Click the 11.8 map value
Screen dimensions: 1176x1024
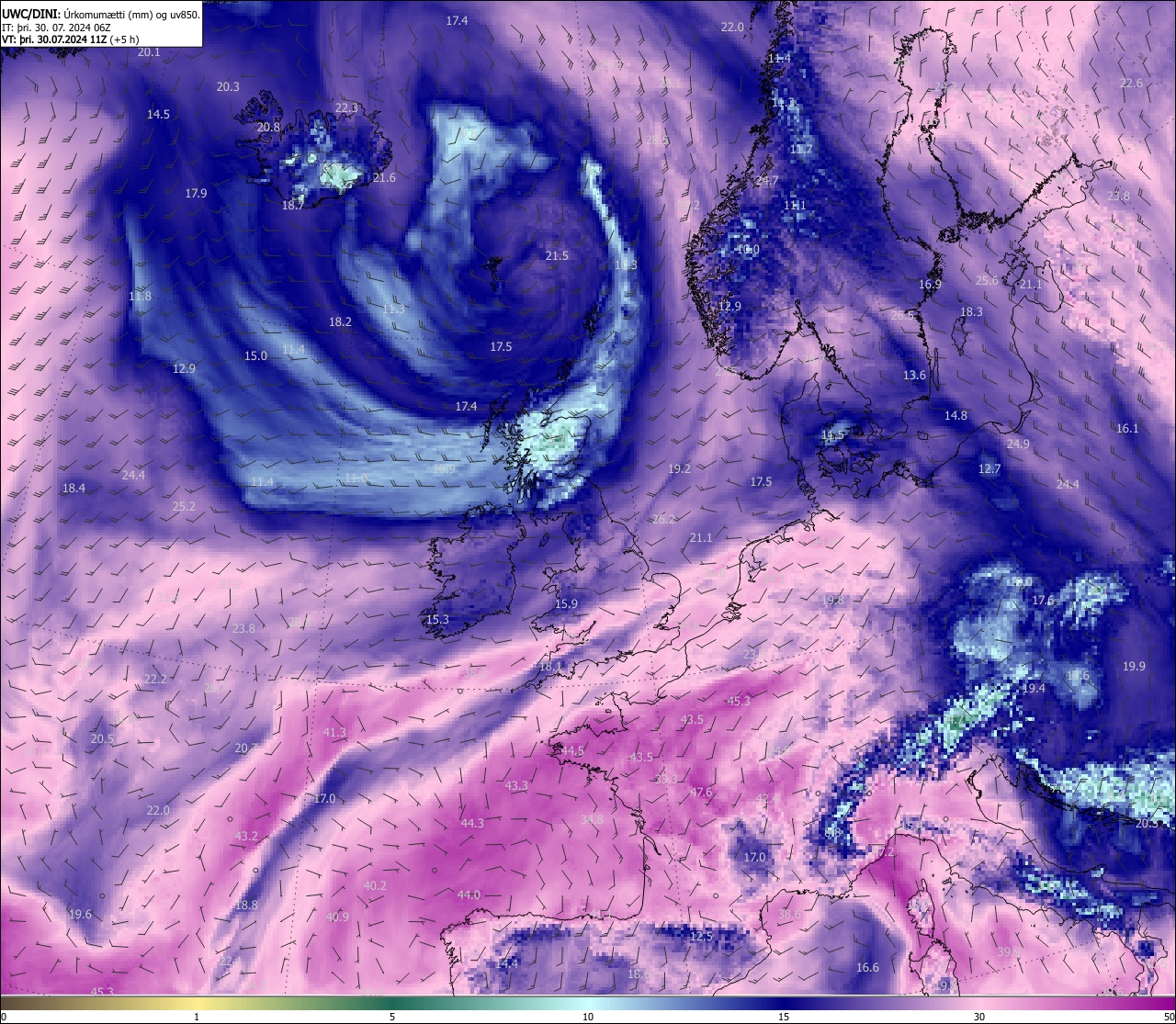(x=140, y=296)
